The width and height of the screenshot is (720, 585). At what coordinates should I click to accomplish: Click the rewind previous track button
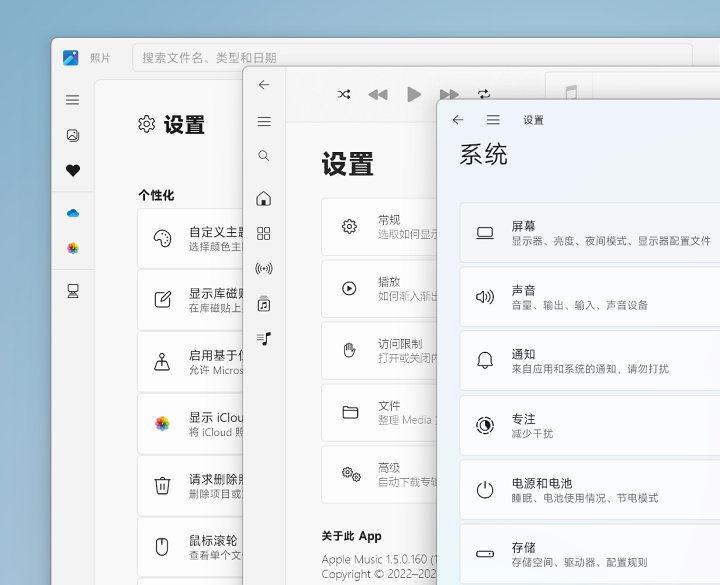378,94
